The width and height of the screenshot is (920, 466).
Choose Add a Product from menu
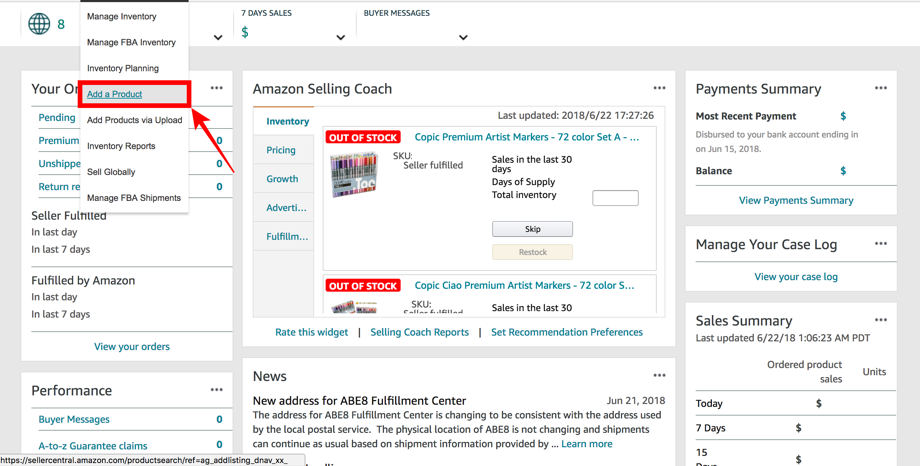tap(114, 94)
